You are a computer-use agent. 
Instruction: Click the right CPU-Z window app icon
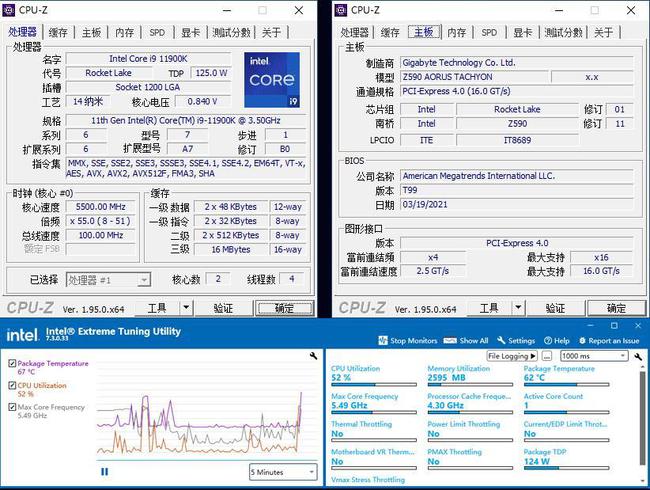tap(340, 10)
